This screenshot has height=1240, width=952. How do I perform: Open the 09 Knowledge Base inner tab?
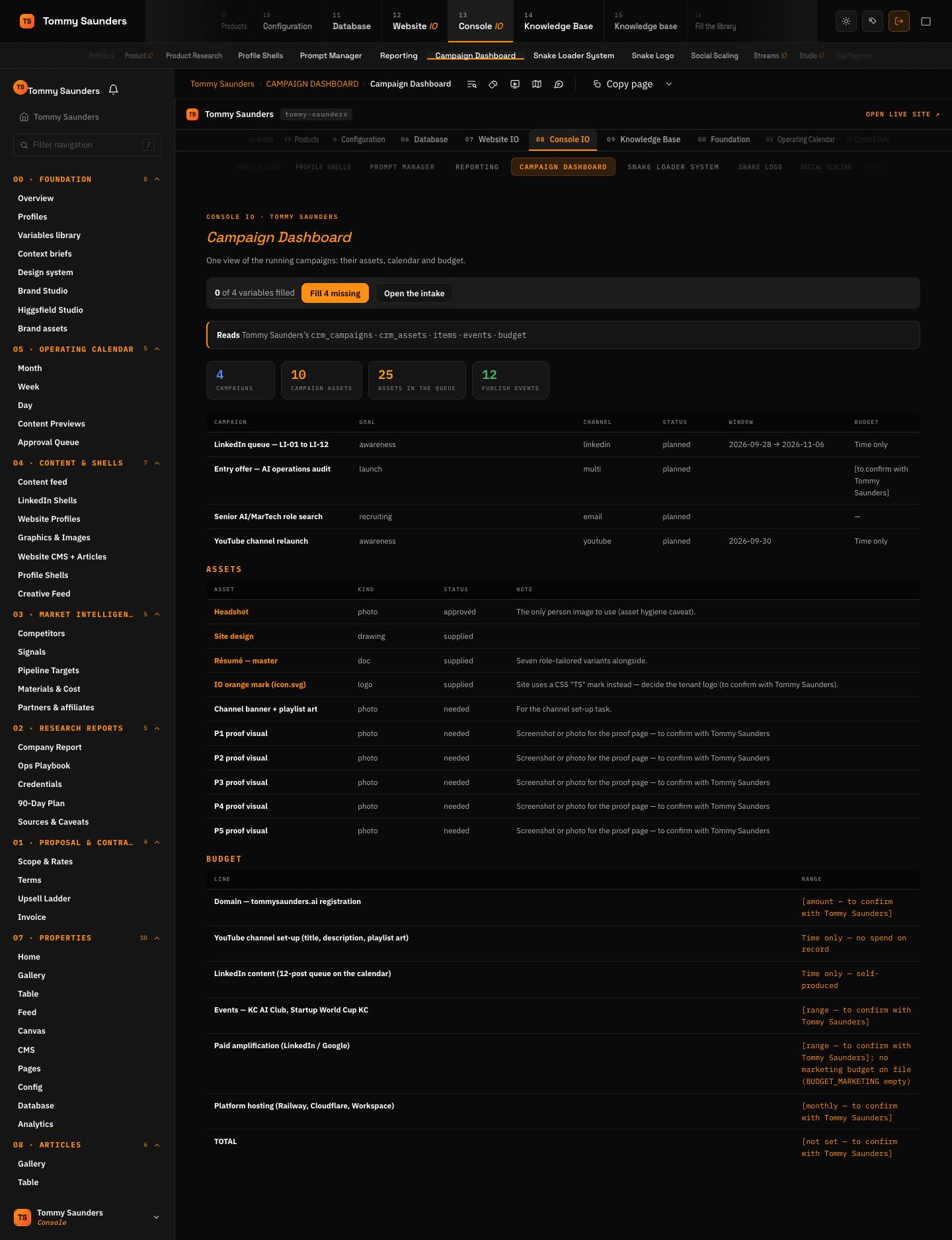(x=643, y=140)
